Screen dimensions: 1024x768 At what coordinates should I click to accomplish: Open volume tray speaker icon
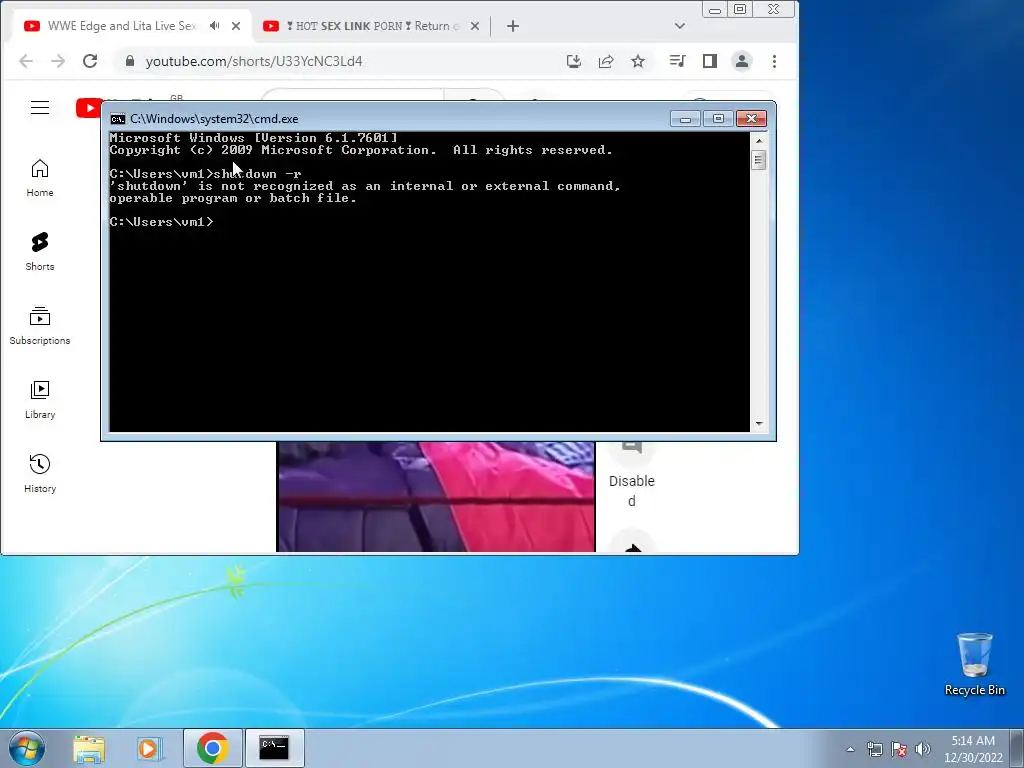click(922, 749)
